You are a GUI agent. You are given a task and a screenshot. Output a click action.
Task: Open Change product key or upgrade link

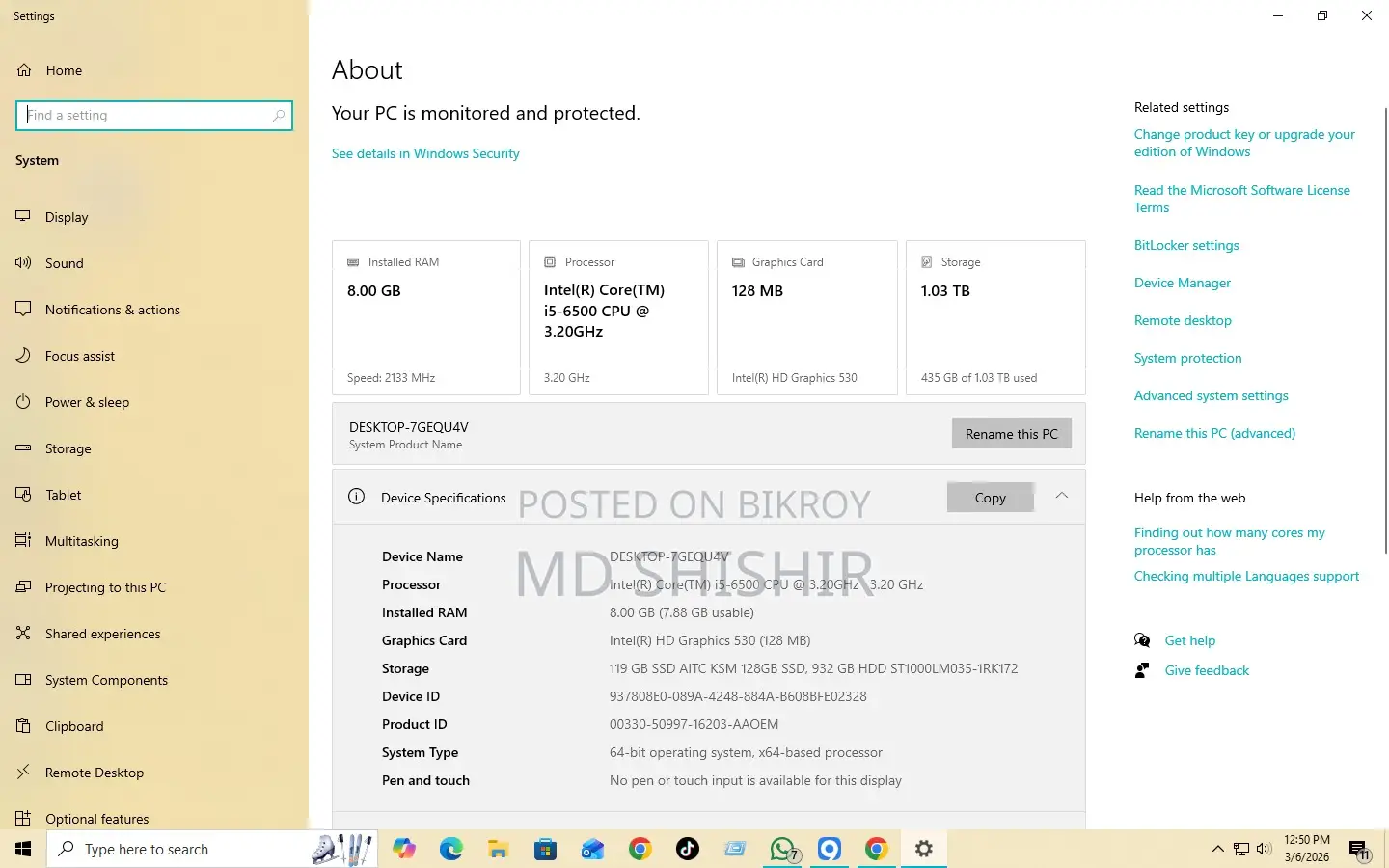tap(1244, 143)
